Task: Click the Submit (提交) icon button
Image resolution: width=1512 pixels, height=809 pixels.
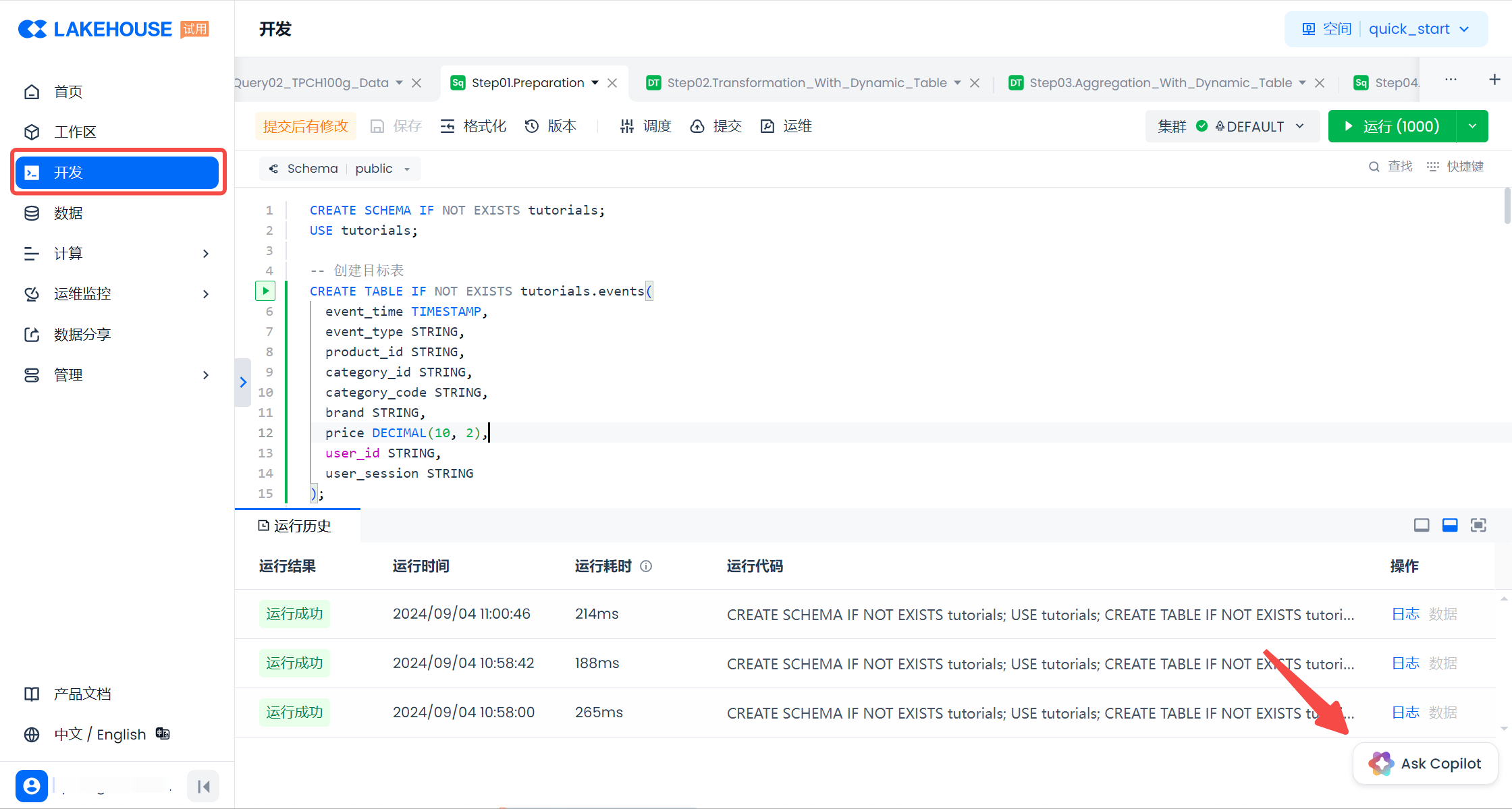Action: (x=697, y=126)
